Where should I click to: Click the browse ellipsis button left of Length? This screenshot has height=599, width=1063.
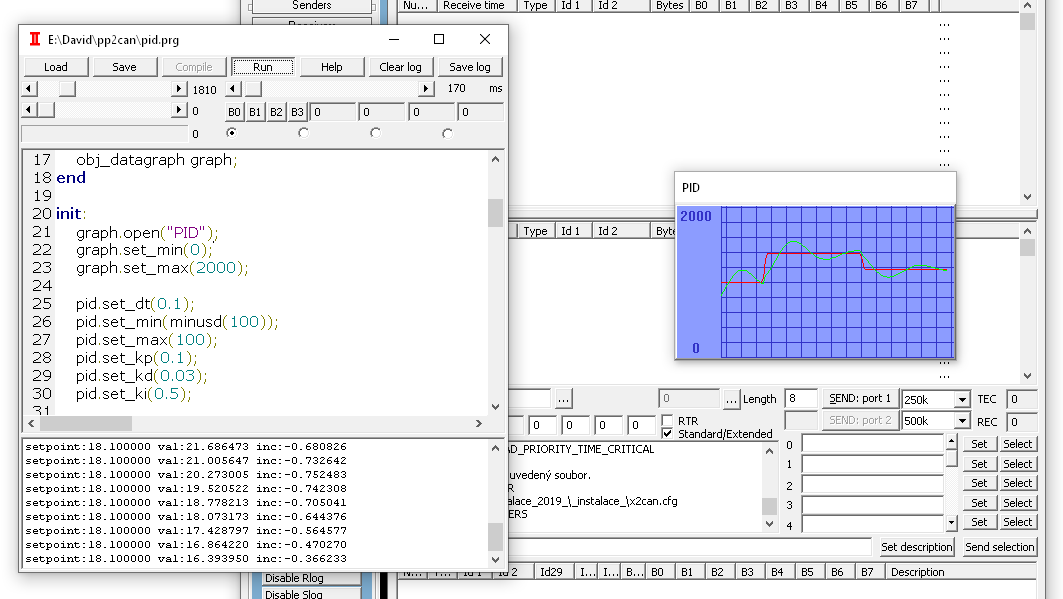pyautogui.click(x=731, y=399)
